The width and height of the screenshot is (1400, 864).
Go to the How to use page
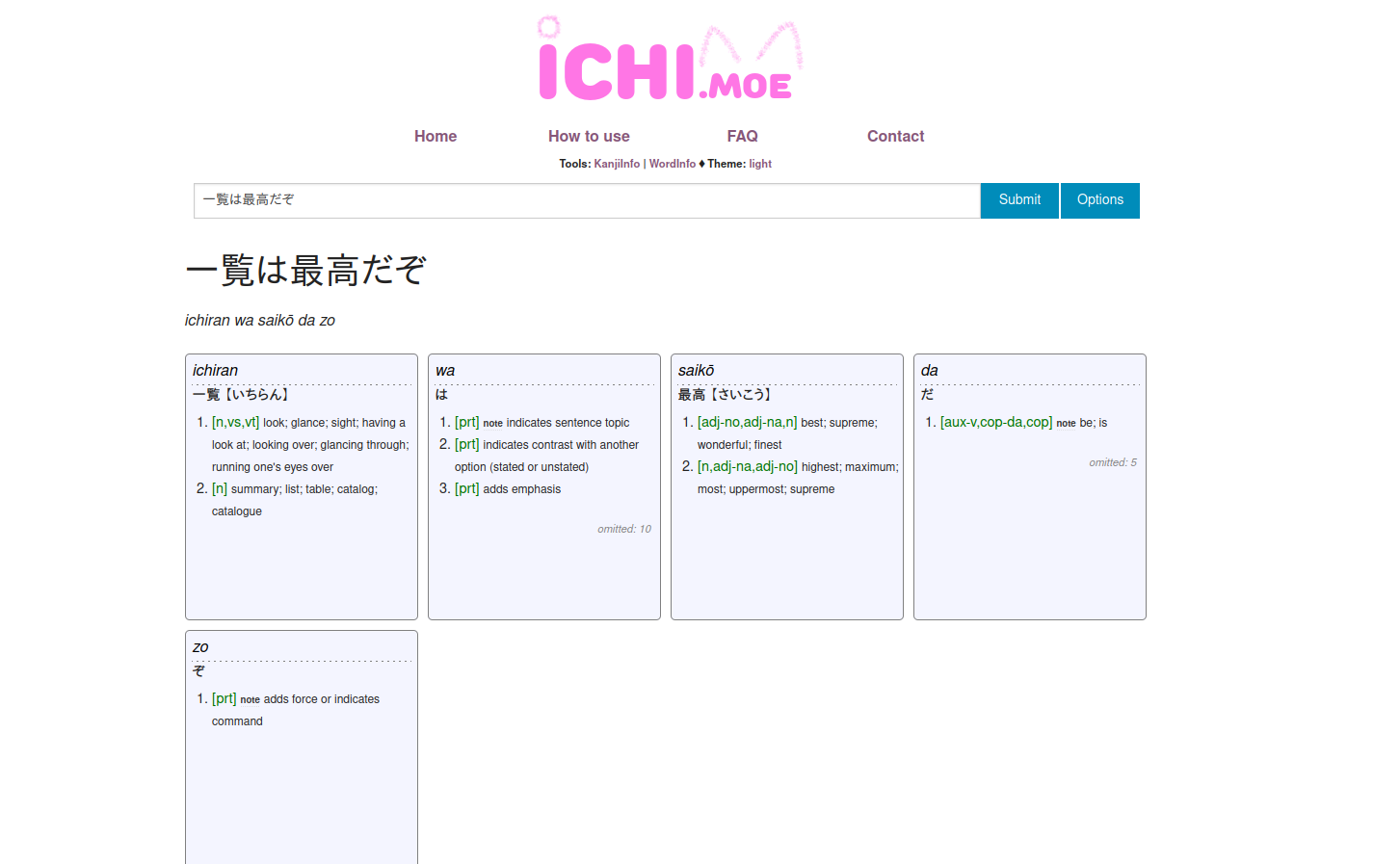coord(589,137)
